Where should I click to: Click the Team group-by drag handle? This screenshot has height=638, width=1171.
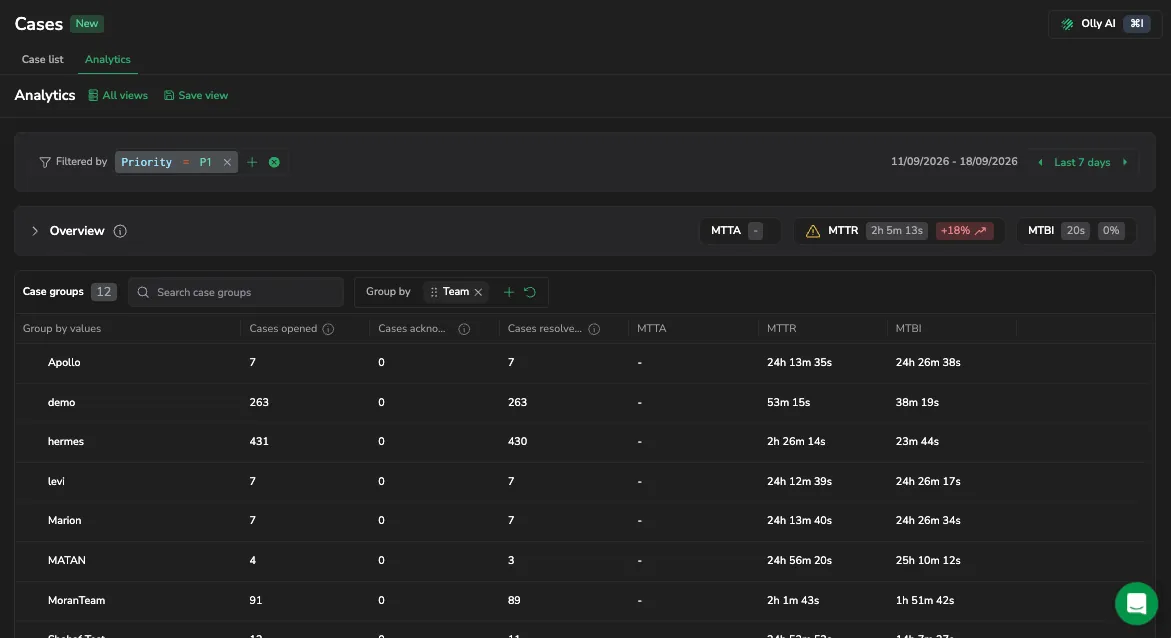coord(433,292)
